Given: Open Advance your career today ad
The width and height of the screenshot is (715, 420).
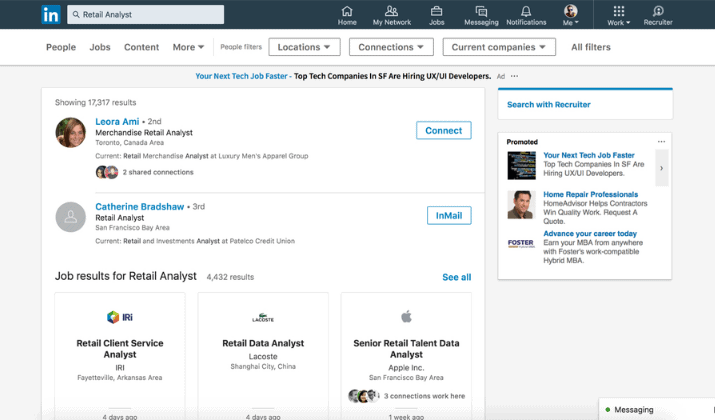Looking at the screenshot, I should tap(590, 233).
